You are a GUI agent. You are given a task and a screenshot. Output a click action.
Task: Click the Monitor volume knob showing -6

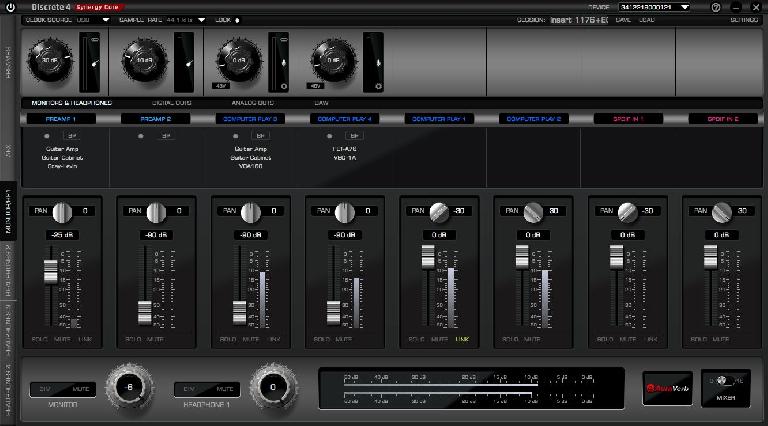[x=129, y=387]
